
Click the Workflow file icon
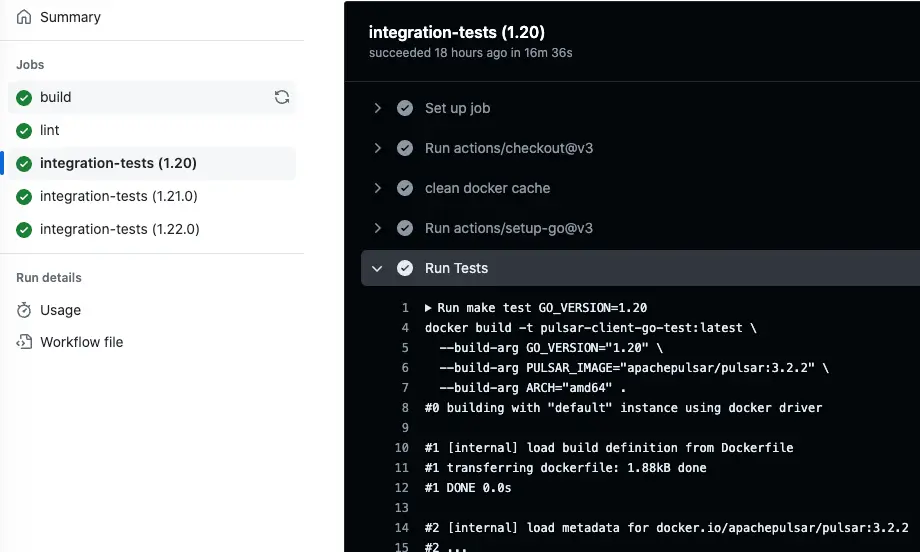(24, 342)
